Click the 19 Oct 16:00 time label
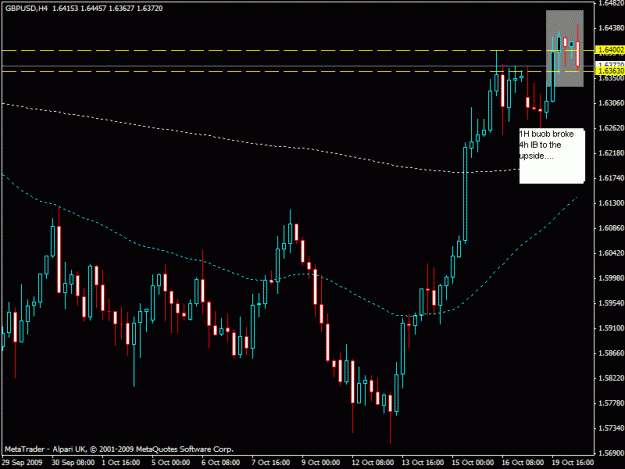The height and width of the screenshot is (469, 625). tap(573, 463)
